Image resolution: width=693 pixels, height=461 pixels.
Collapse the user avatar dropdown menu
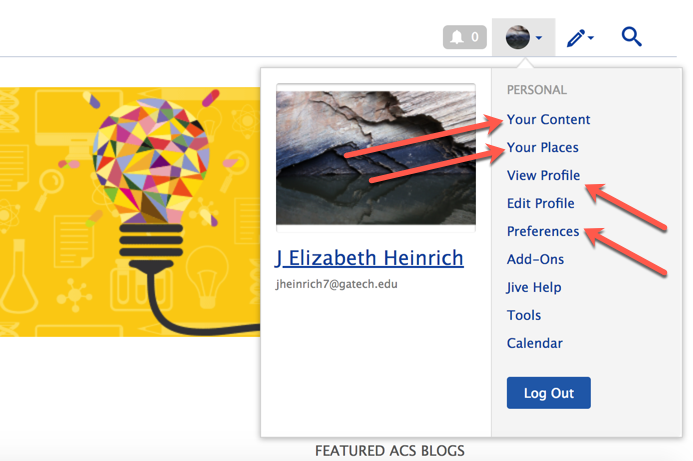pyautogui.click(x=525, y=38)
